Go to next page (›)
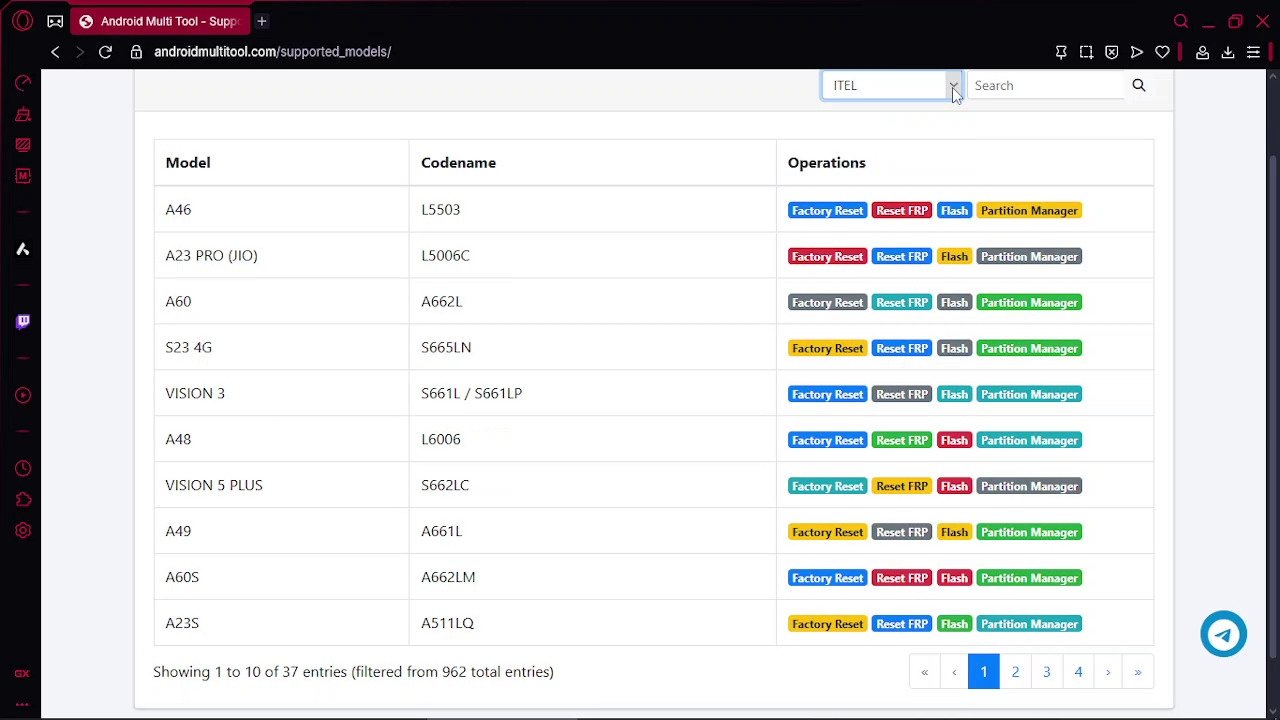Viewport: 1280px width, 720px height. coord(1107,672)
